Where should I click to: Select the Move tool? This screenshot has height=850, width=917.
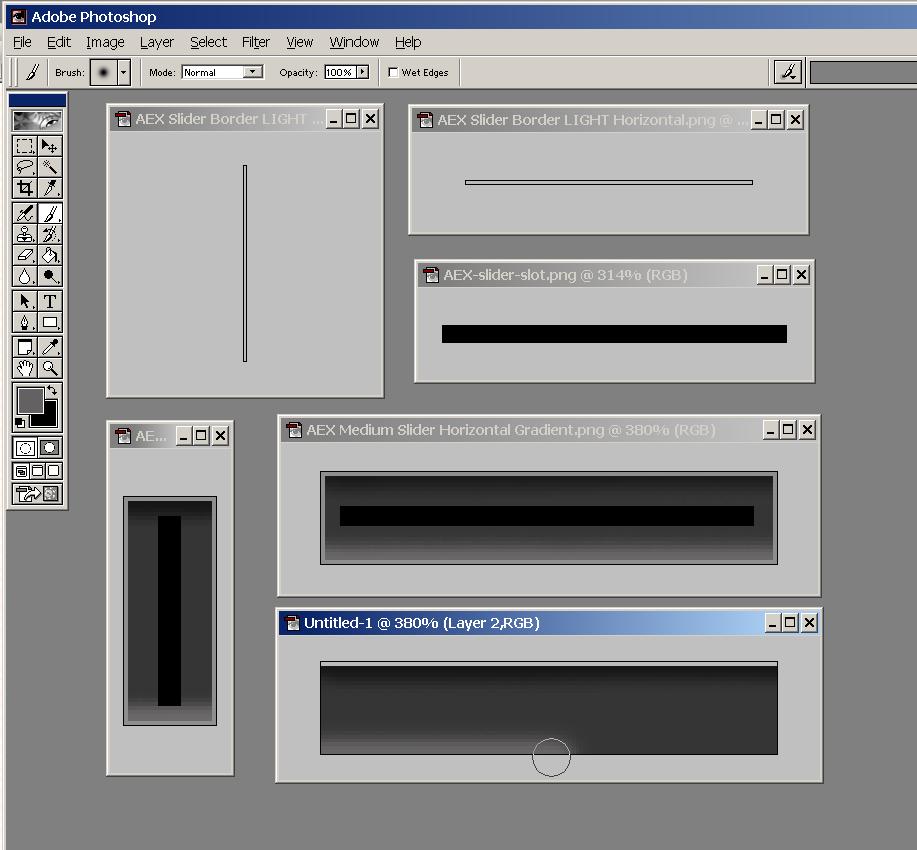pos(50,146)
